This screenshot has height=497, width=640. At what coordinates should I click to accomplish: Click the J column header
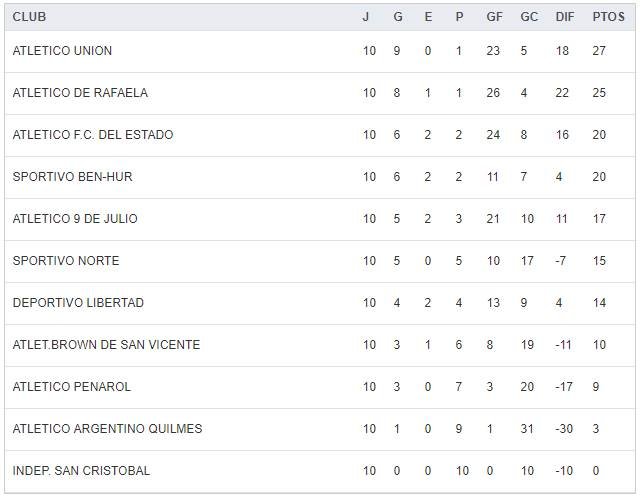(x=366, y=17)
